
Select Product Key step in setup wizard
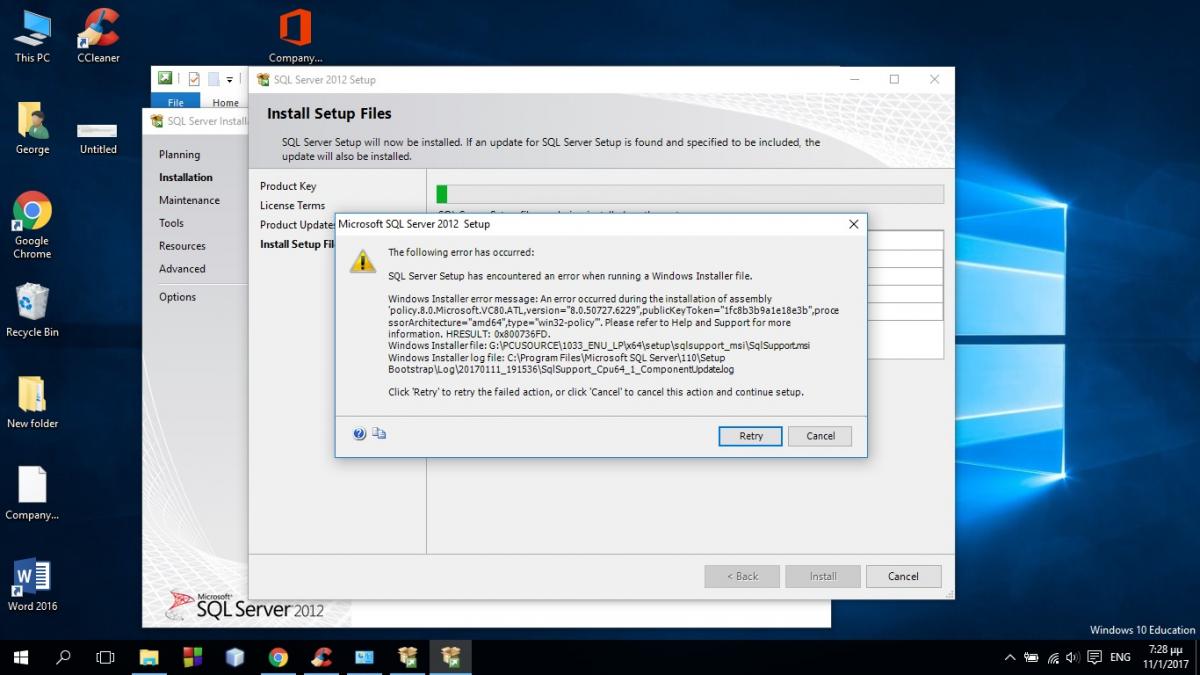point(288,186)
